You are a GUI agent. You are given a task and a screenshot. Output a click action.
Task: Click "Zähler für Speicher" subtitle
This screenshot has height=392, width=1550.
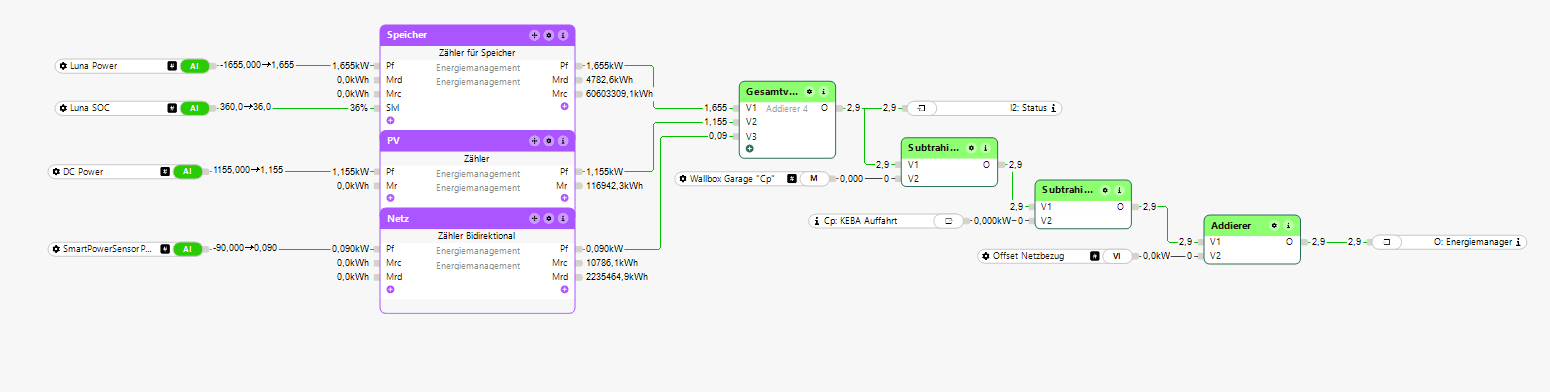coord(477,52)
